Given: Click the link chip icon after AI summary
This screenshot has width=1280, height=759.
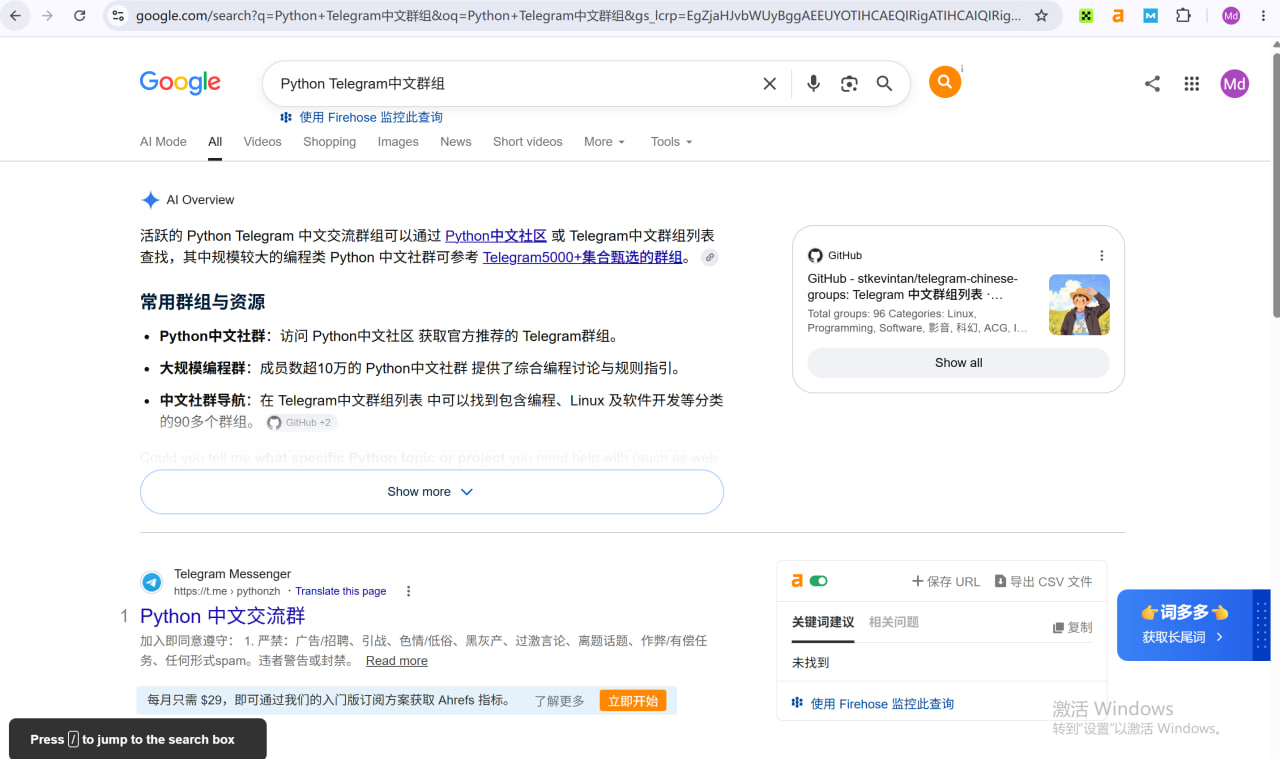Looking at the screenshot, I should coord(709,258).
